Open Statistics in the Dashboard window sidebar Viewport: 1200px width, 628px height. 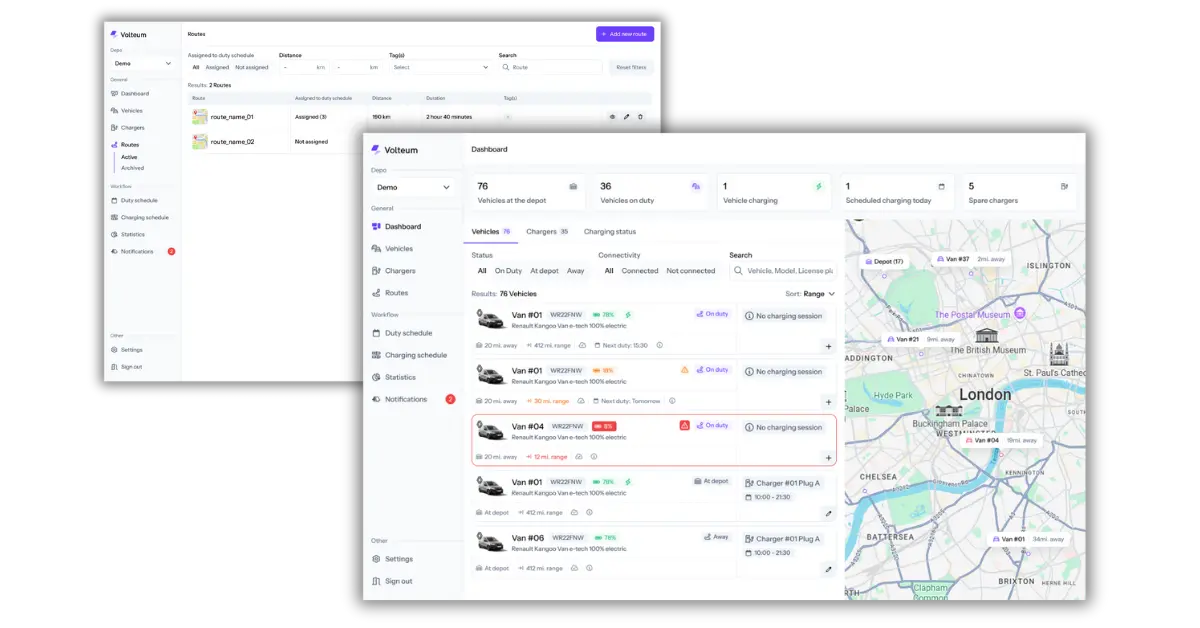(400, 377)
